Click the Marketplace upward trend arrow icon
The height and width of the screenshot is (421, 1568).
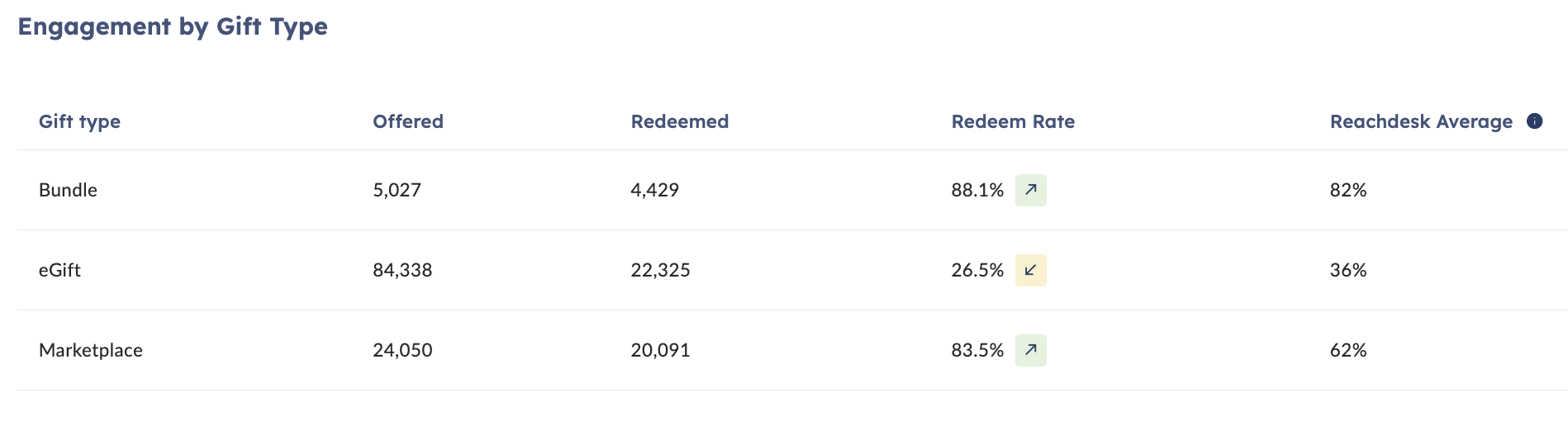pos(1031,350)
